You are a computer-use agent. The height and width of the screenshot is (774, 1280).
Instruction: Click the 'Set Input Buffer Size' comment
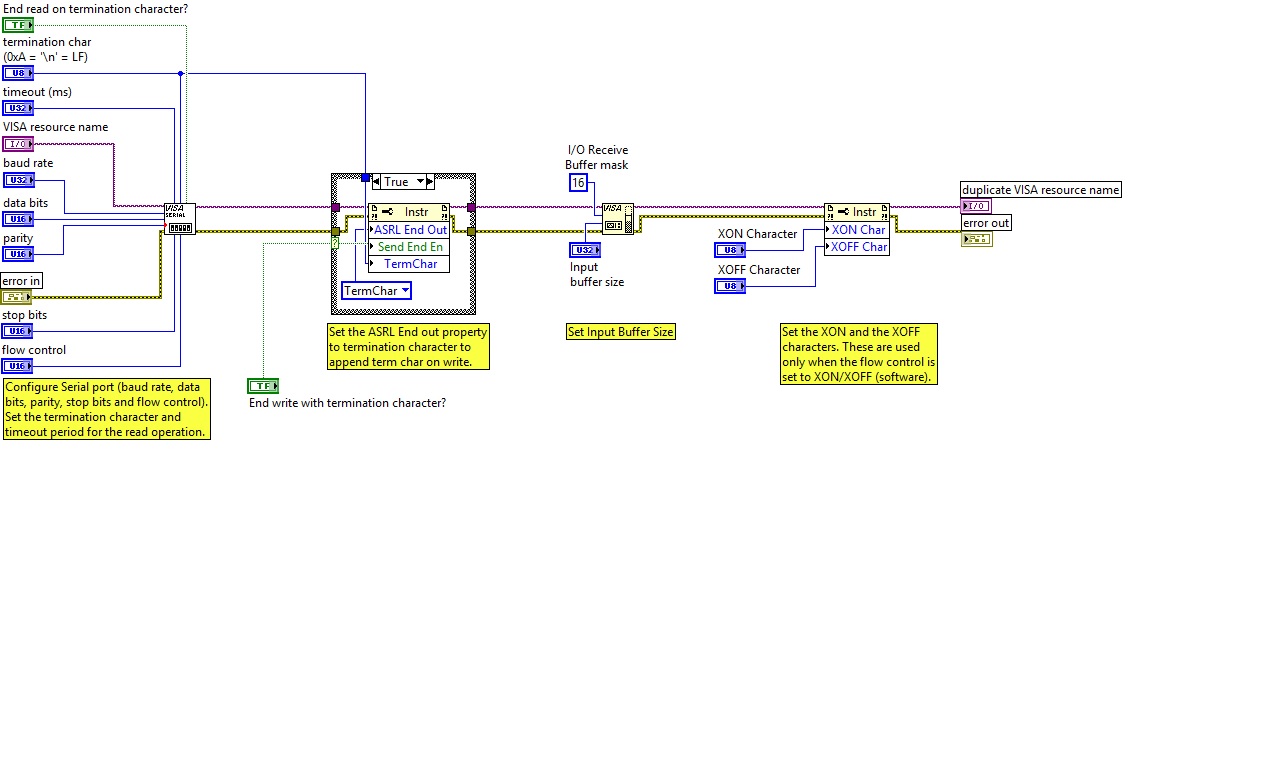621,332
